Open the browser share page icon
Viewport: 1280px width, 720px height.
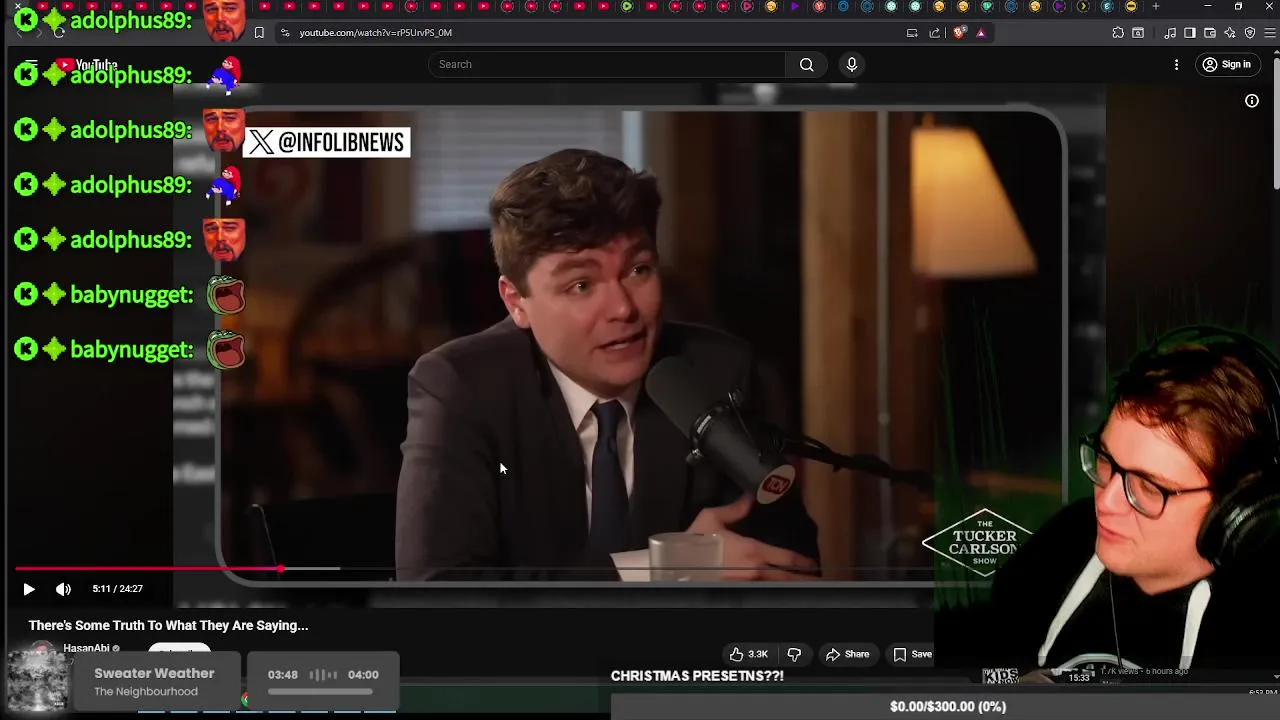tap(935, 33)
